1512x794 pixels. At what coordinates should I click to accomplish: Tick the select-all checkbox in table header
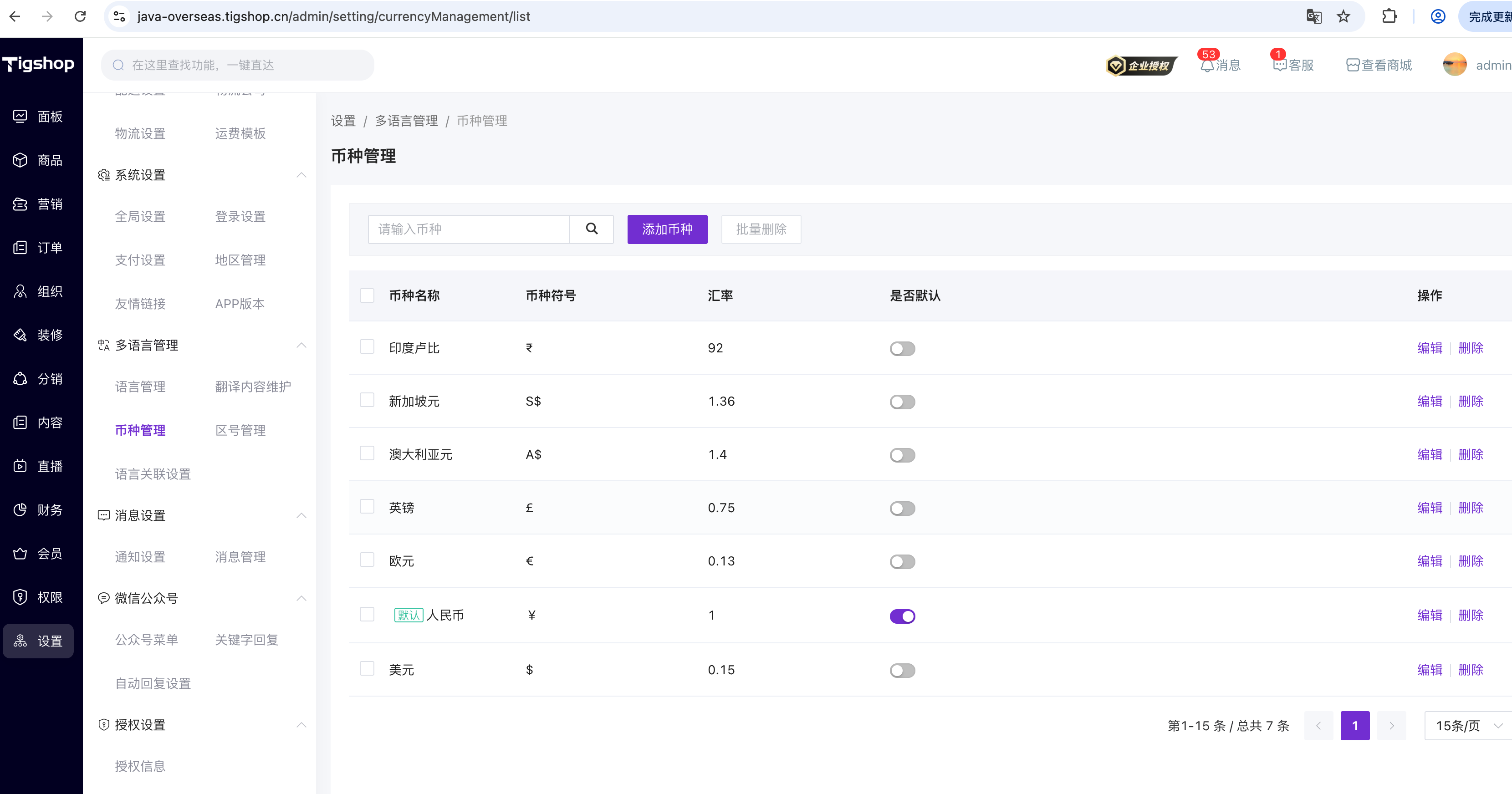367,295
